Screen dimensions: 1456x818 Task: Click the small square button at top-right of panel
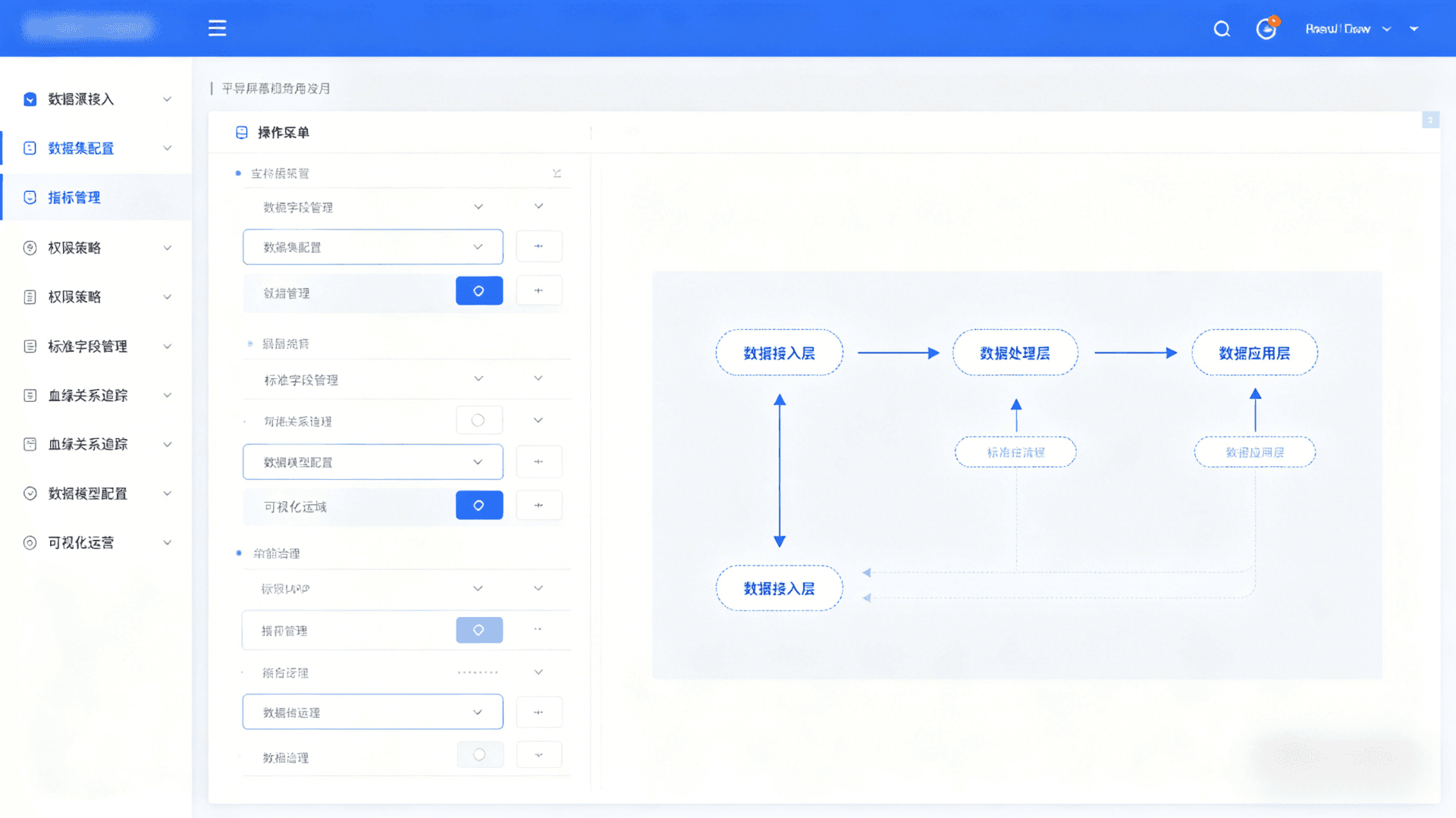(1430, 120)
